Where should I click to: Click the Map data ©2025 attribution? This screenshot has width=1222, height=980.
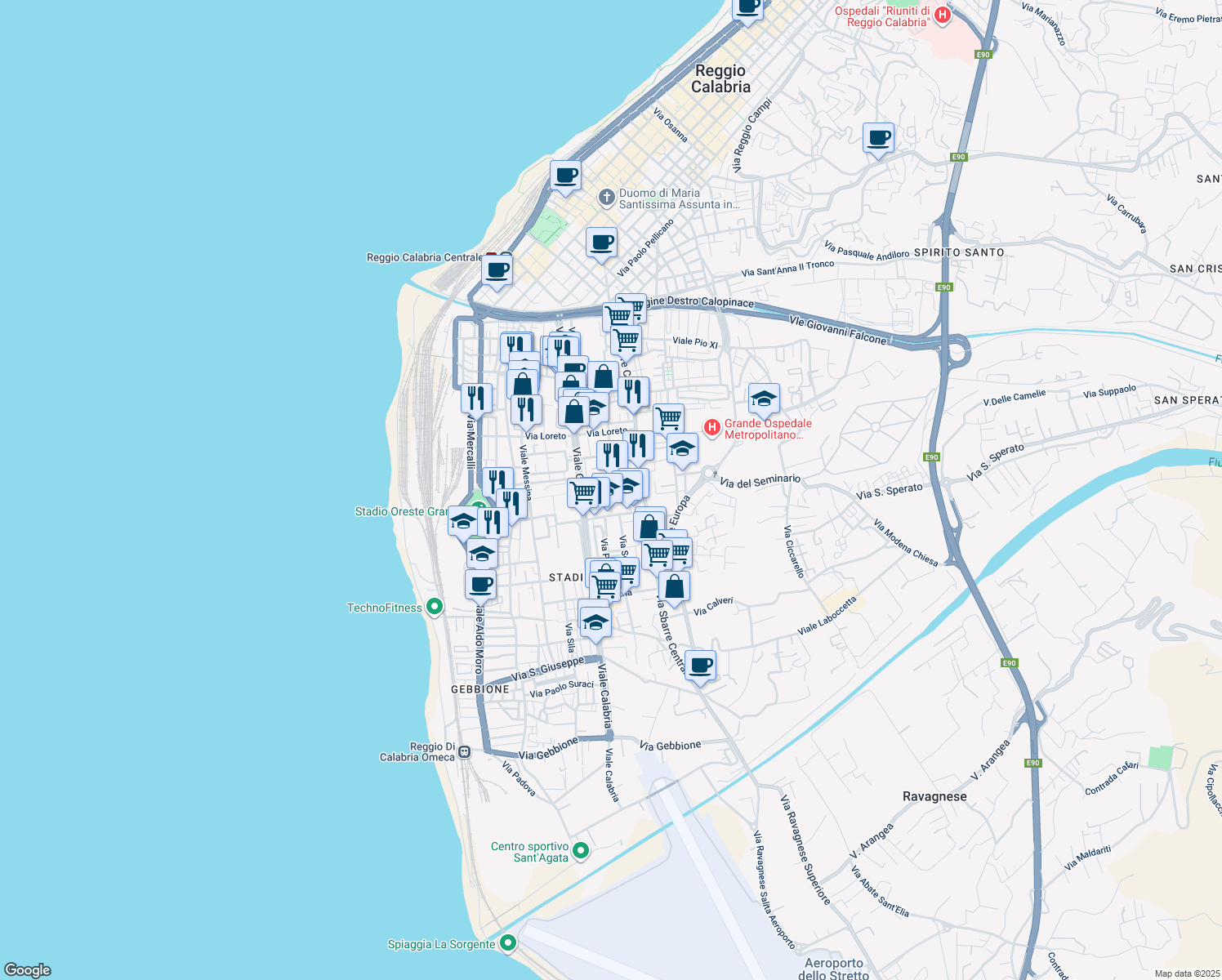[1187, 973]
